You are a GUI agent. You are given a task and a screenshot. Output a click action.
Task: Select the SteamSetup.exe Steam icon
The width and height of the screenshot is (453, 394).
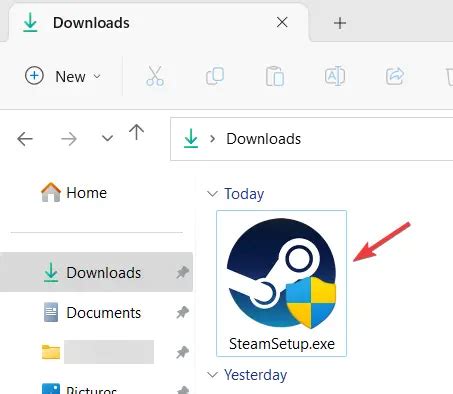tap(282, 273)
